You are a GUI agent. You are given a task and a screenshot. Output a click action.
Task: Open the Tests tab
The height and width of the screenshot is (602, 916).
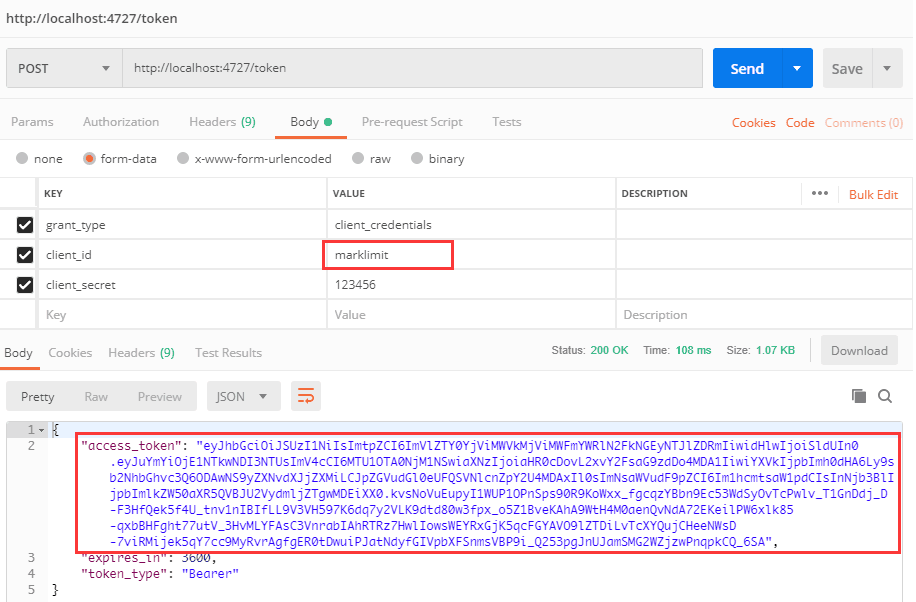(x=506, y=122)
